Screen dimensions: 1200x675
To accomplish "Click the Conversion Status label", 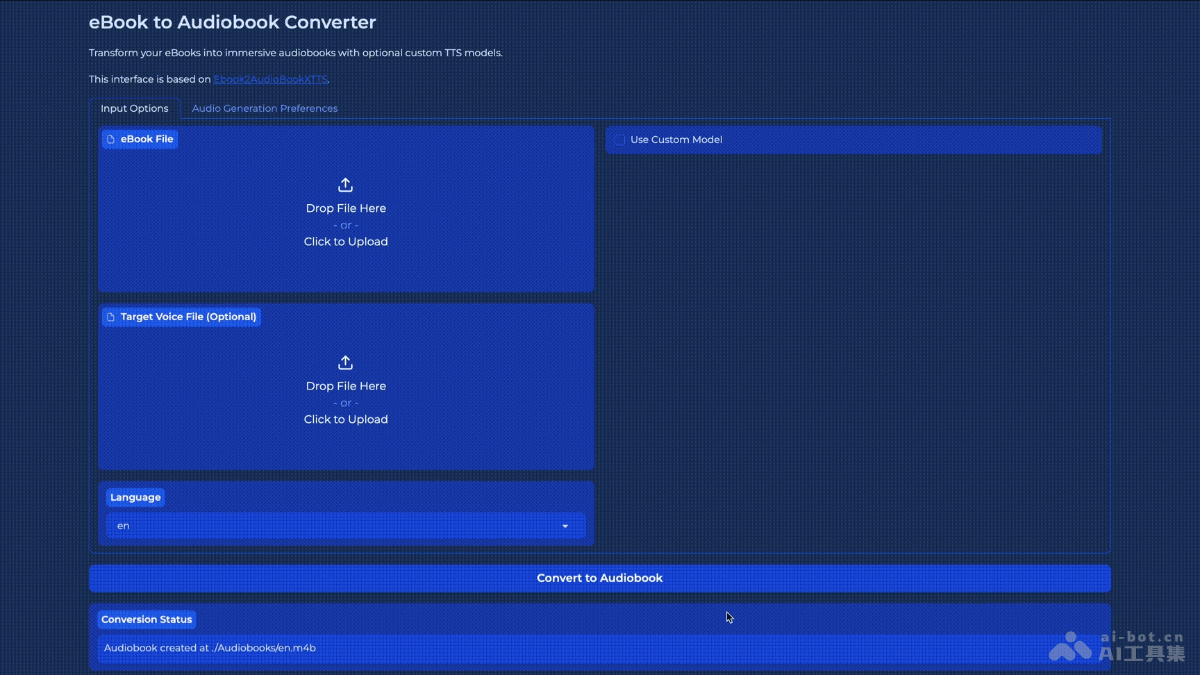I will (x=146, y=620).
